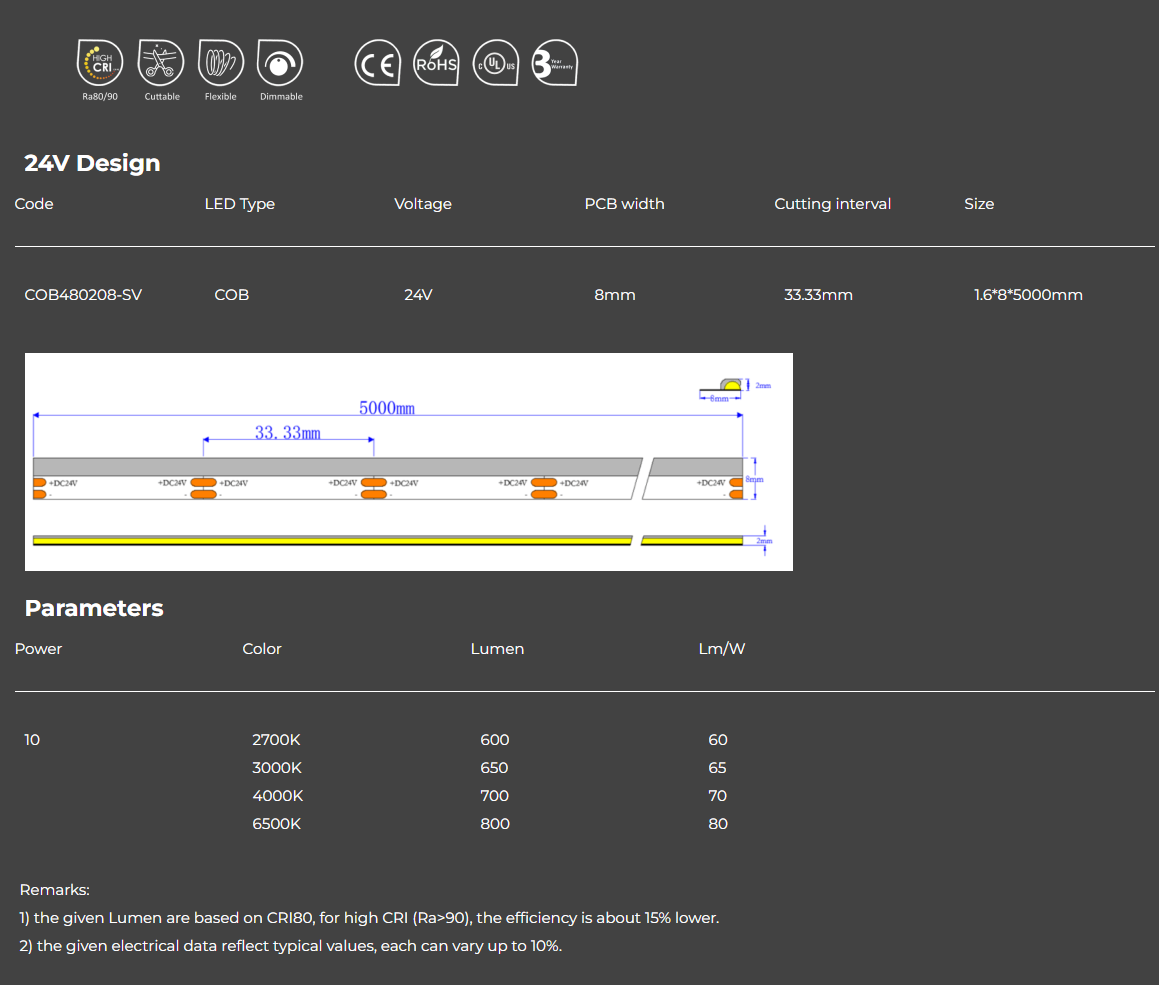Click the Parameters heading
The image size is (1159, 985).
[94, 608]
